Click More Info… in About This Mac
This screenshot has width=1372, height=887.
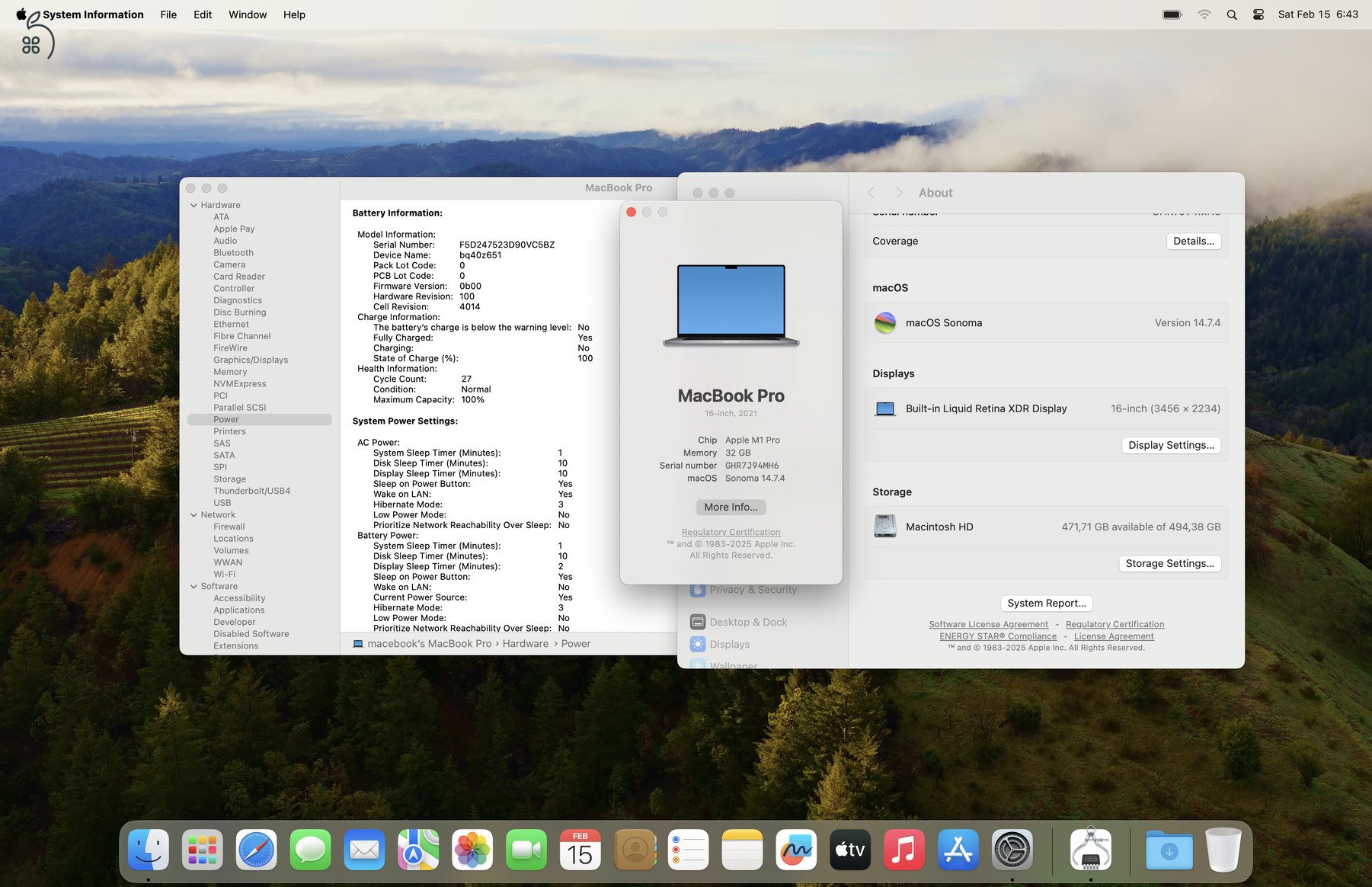(x=731, y=507)
